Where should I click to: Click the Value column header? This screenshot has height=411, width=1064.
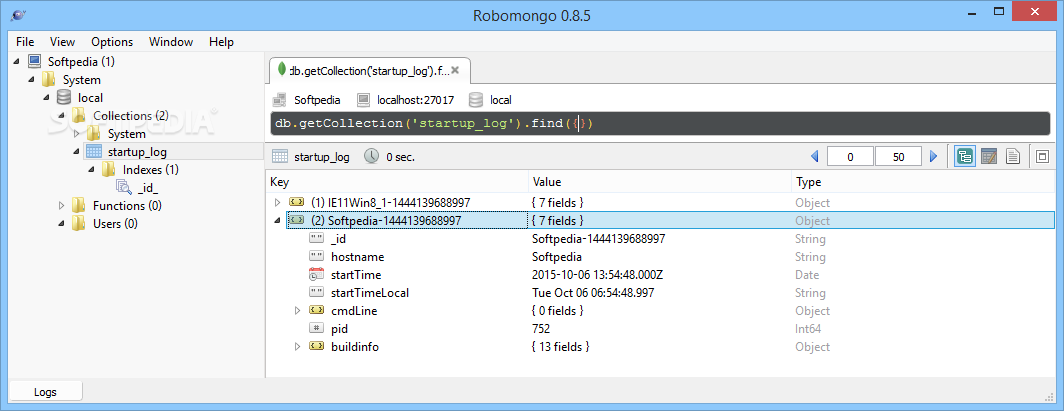point(660,182)
